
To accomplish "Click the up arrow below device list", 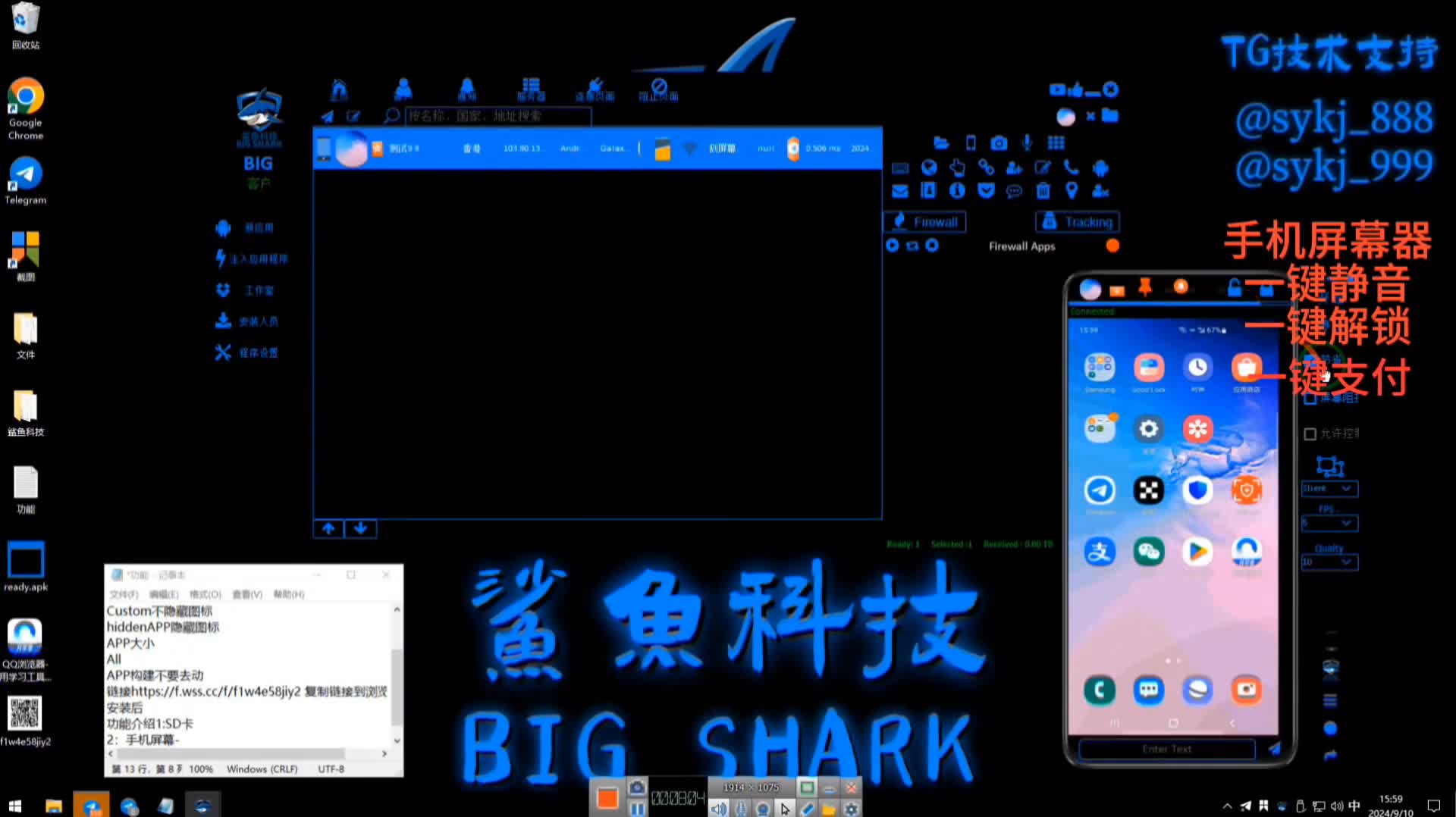I will [x=328, y=528].
